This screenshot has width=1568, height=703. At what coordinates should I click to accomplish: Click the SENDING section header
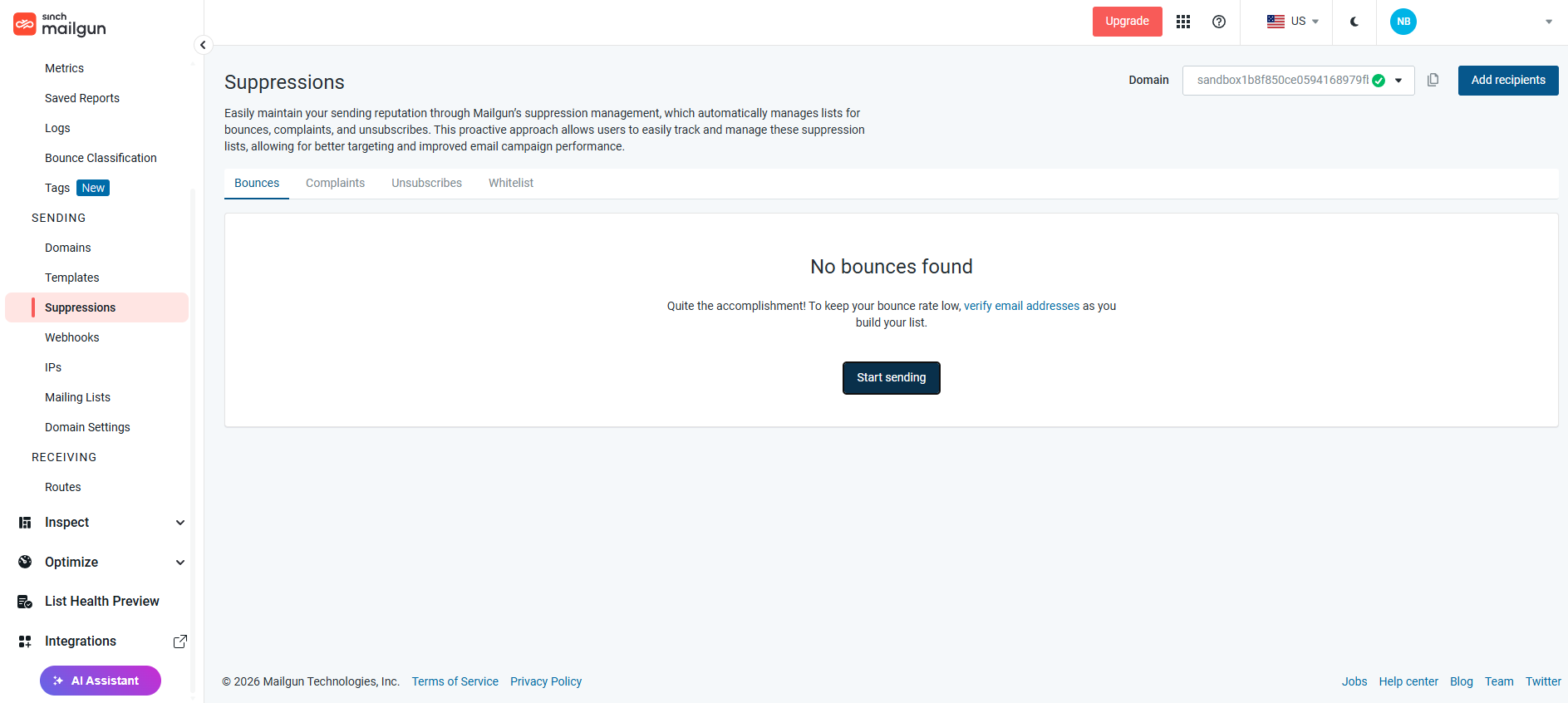tap(59, 218)
